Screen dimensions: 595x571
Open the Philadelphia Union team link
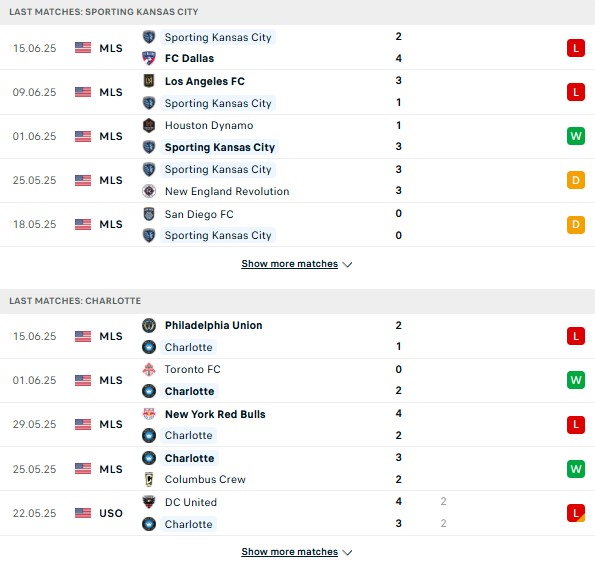[214, 325]
